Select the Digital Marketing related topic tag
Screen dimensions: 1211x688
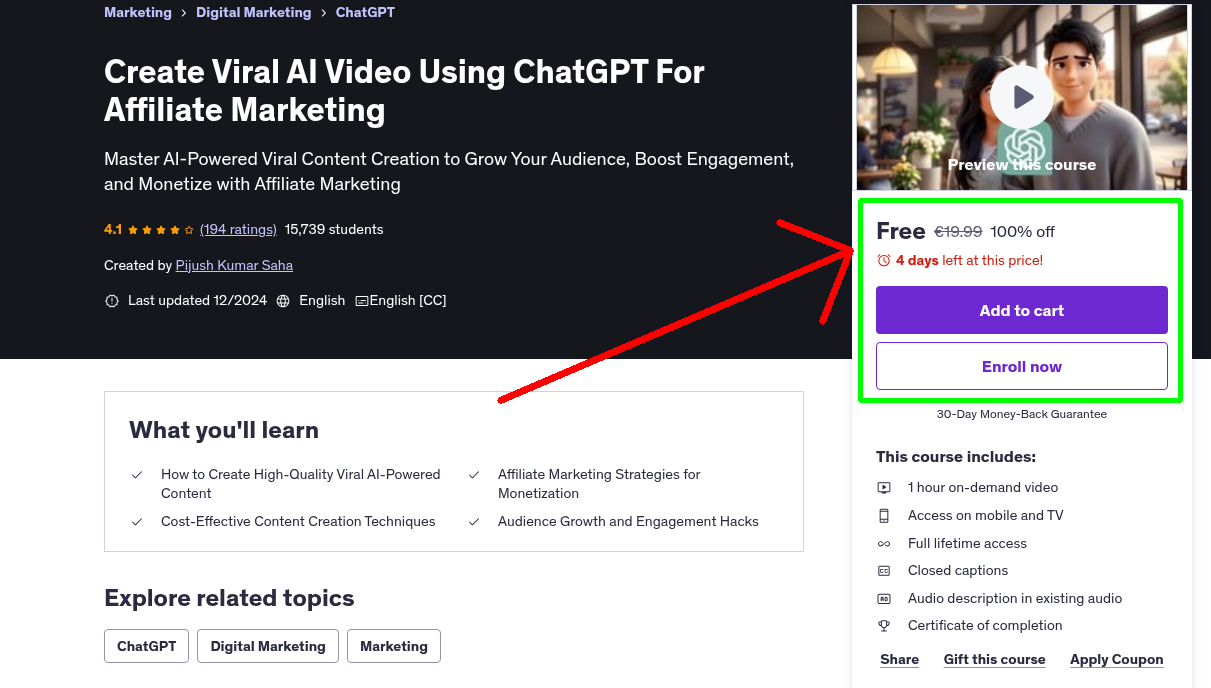[x=268, y=646]
